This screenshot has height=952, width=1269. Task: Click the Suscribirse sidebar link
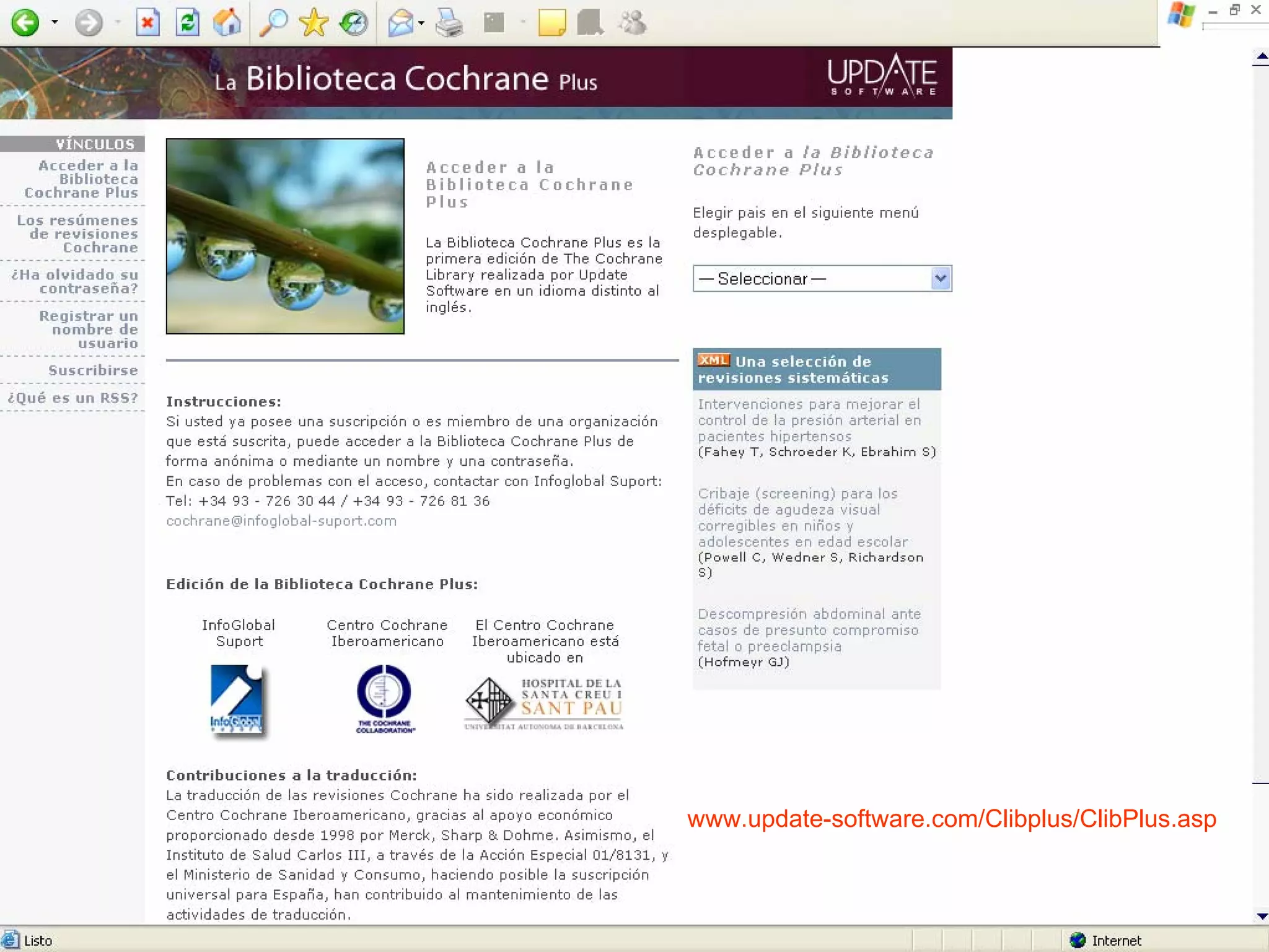click(x=93, y=370)
